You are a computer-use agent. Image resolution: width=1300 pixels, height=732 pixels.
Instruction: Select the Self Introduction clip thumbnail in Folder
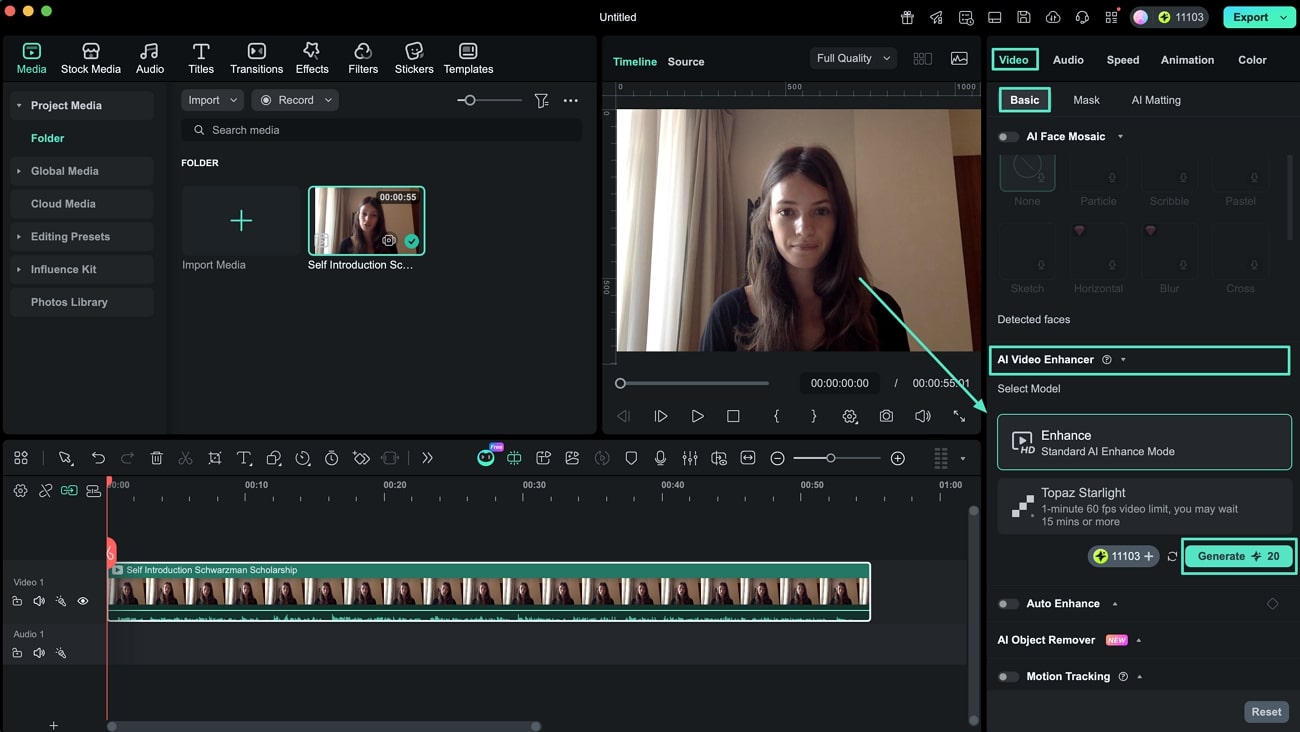point(366,219)
